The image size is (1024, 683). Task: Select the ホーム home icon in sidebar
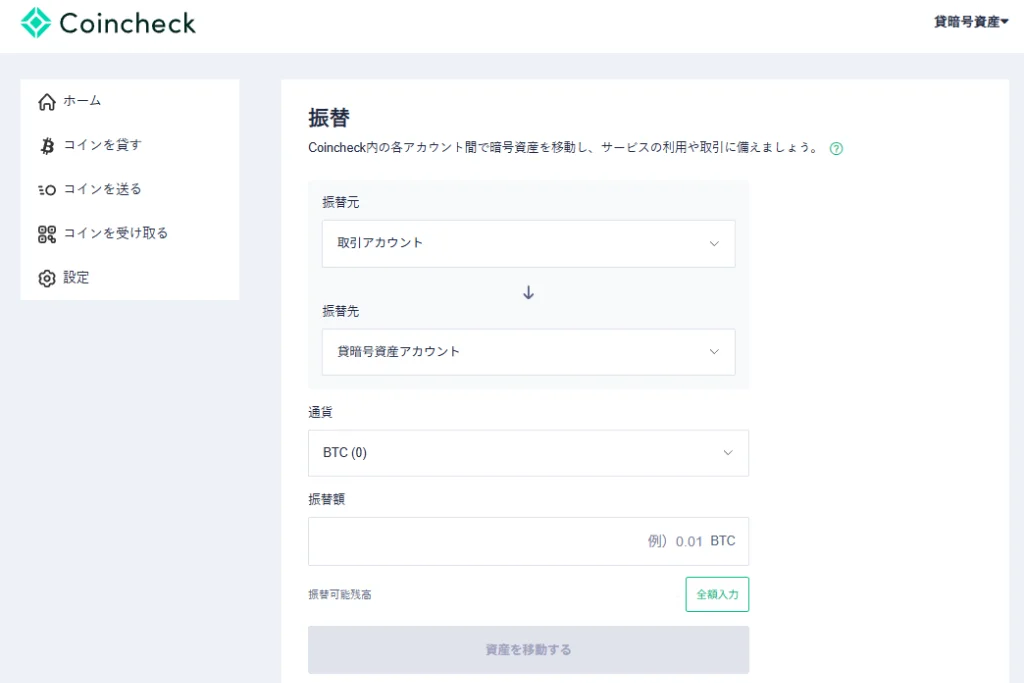coord(45,101)
